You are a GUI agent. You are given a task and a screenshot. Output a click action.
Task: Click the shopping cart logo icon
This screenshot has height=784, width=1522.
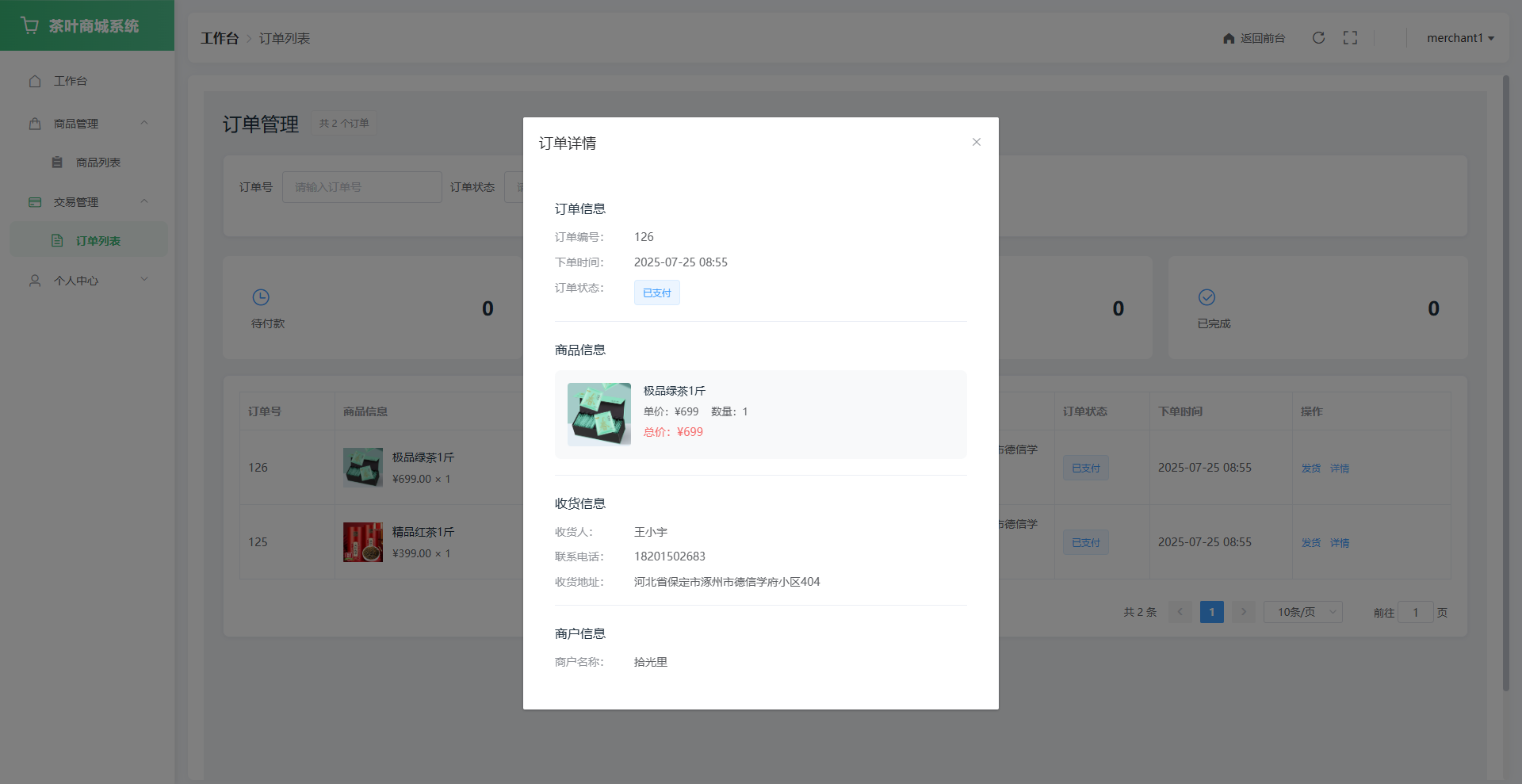coord(30,25)
